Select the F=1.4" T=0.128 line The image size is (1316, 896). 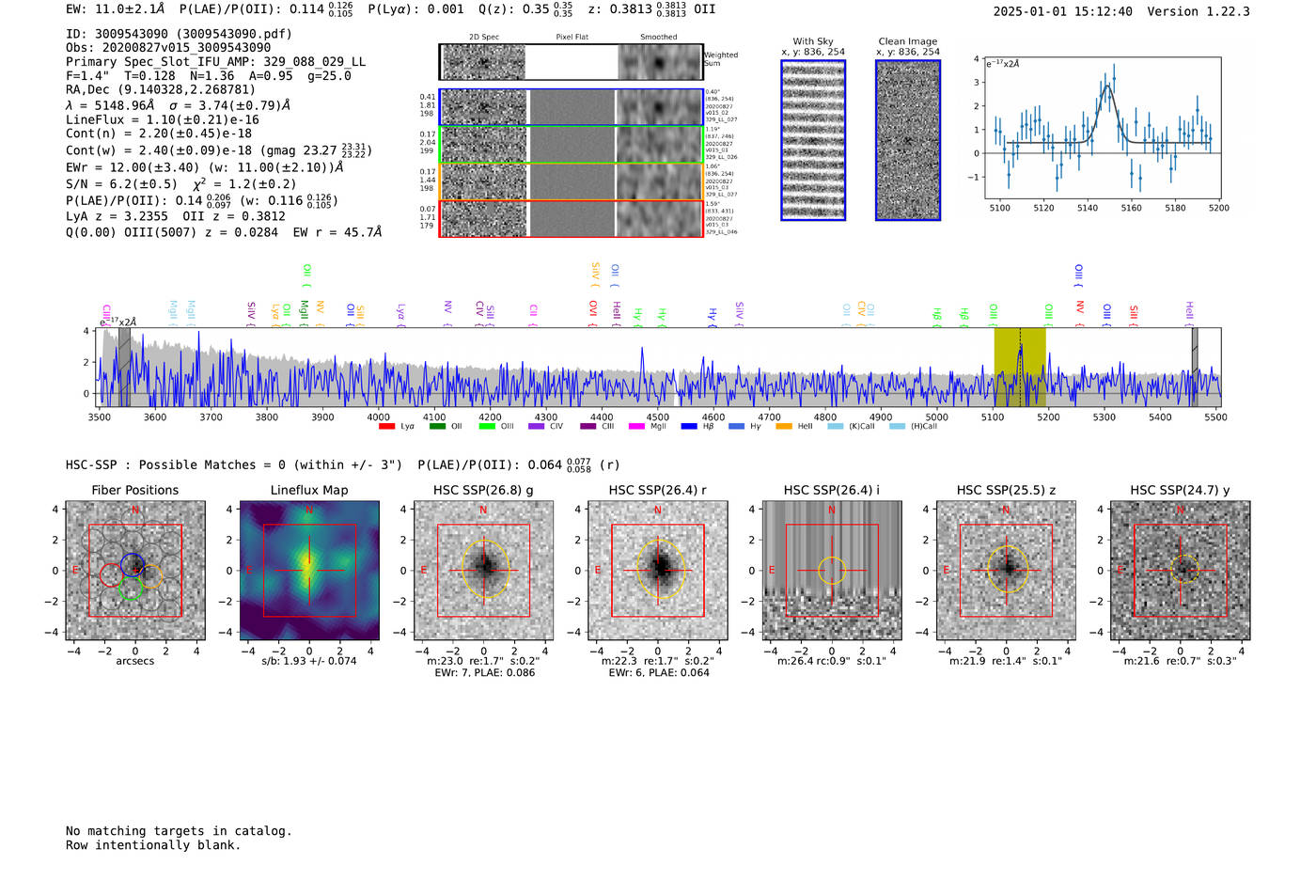click(209, 76)
